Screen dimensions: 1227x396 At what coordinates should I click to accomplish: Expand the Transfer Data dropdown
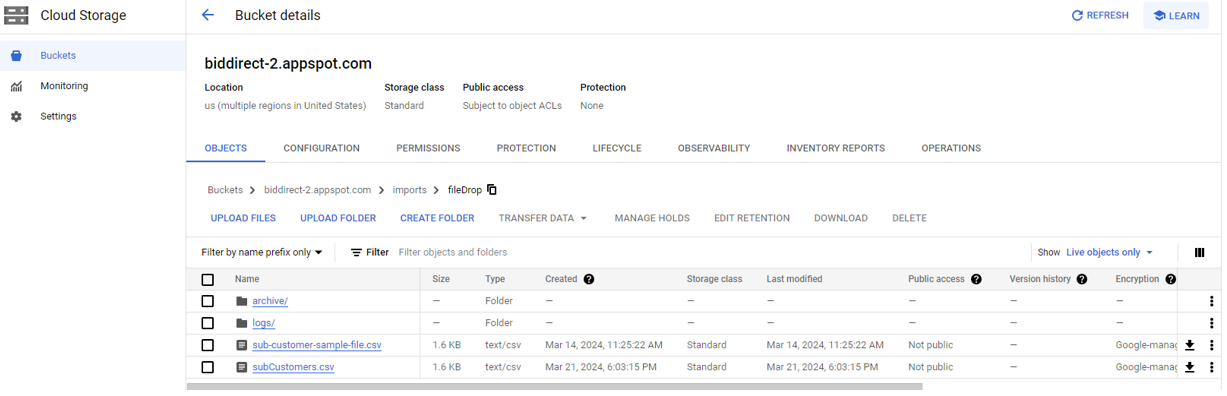(543, 218)
